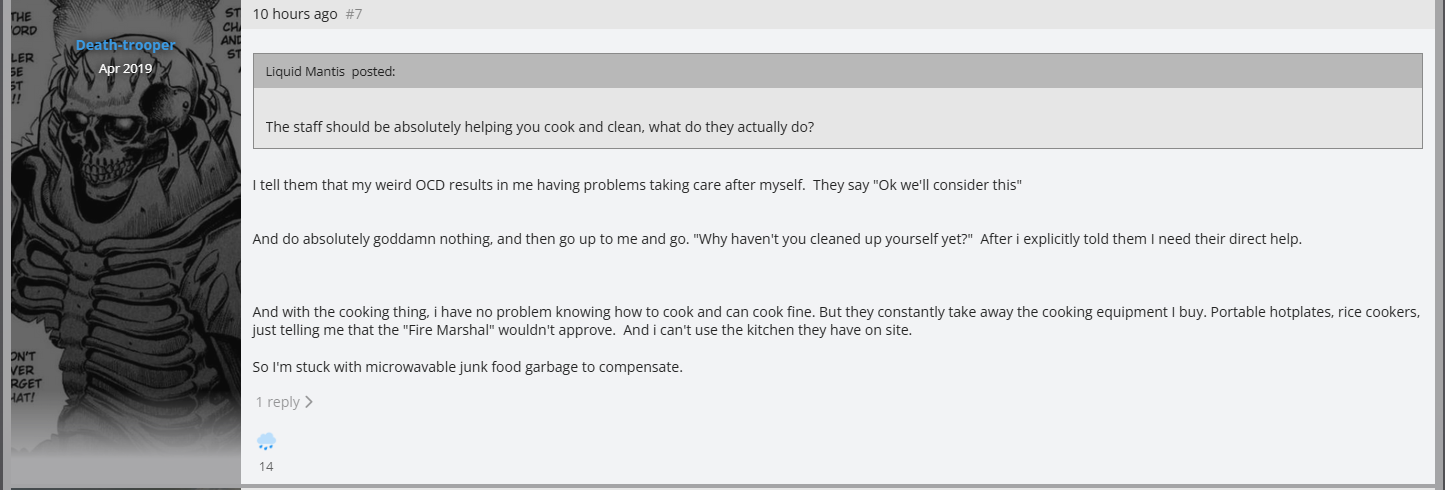Click the 10 hours ago timestamp
This screenshot has width=1445, height=490.
point(295,14)
